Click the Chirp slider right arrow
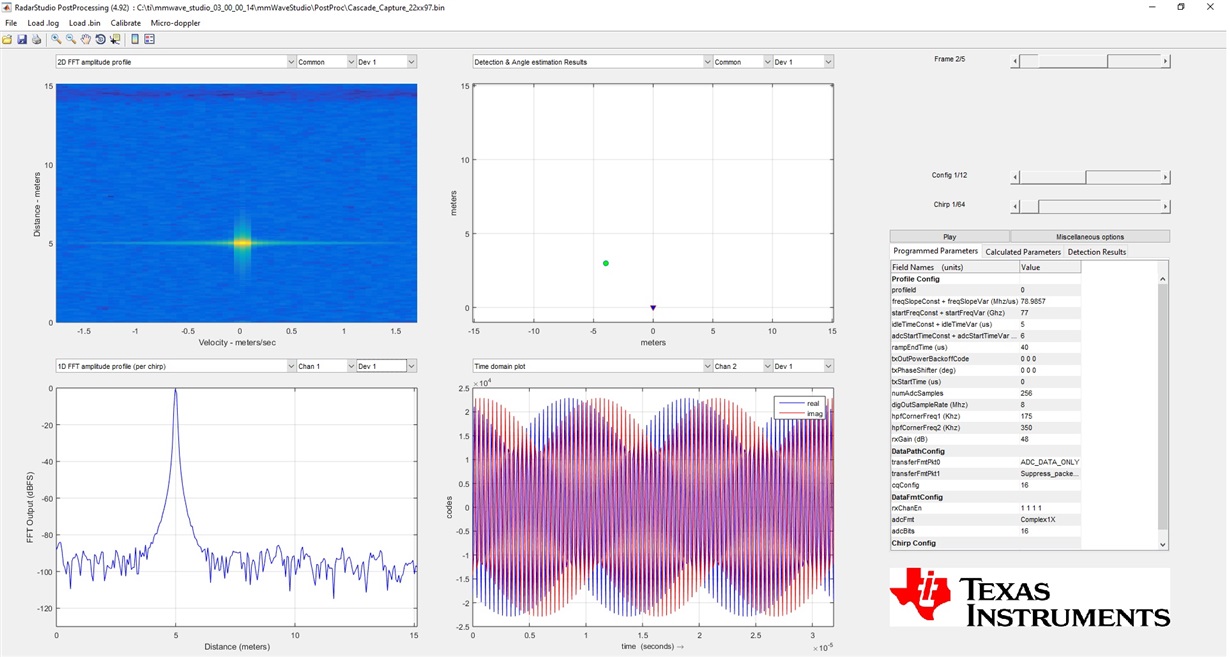The width and height of the screenshot is (1230, 657). pyautogui.click(x=1165, y=207)
